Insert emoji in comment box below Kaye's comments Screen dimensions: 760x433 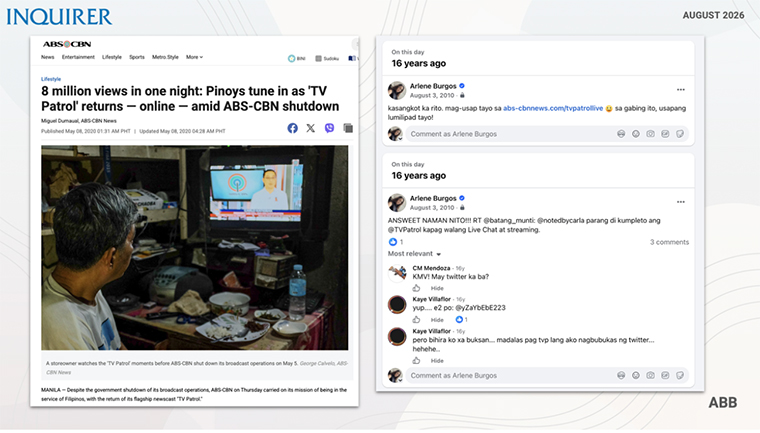635,375
